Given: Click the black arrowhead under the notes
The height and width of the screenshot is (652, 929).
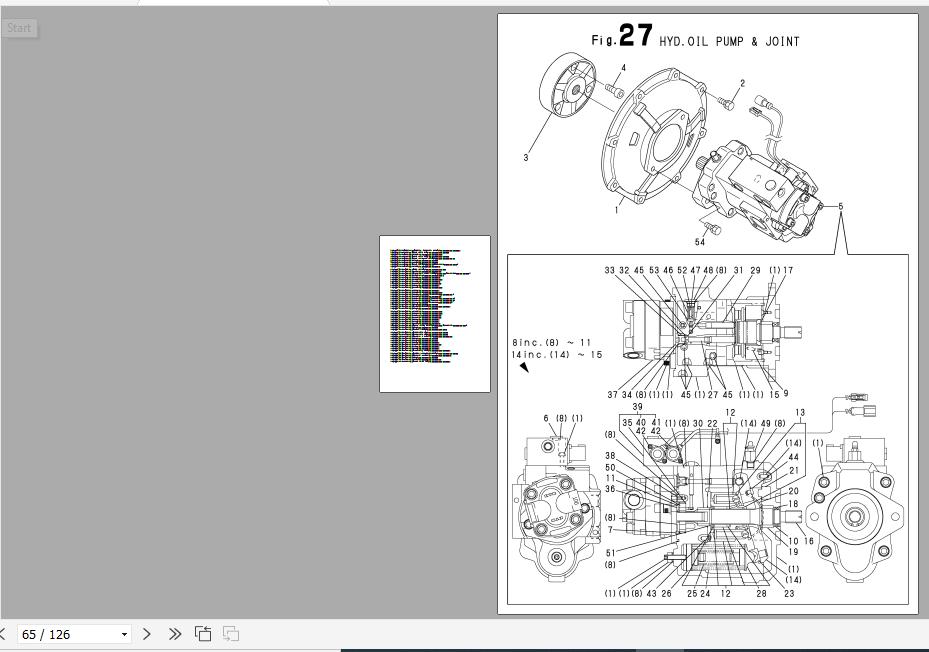Looking at the screenshot, I should click(x=524, y=367).
